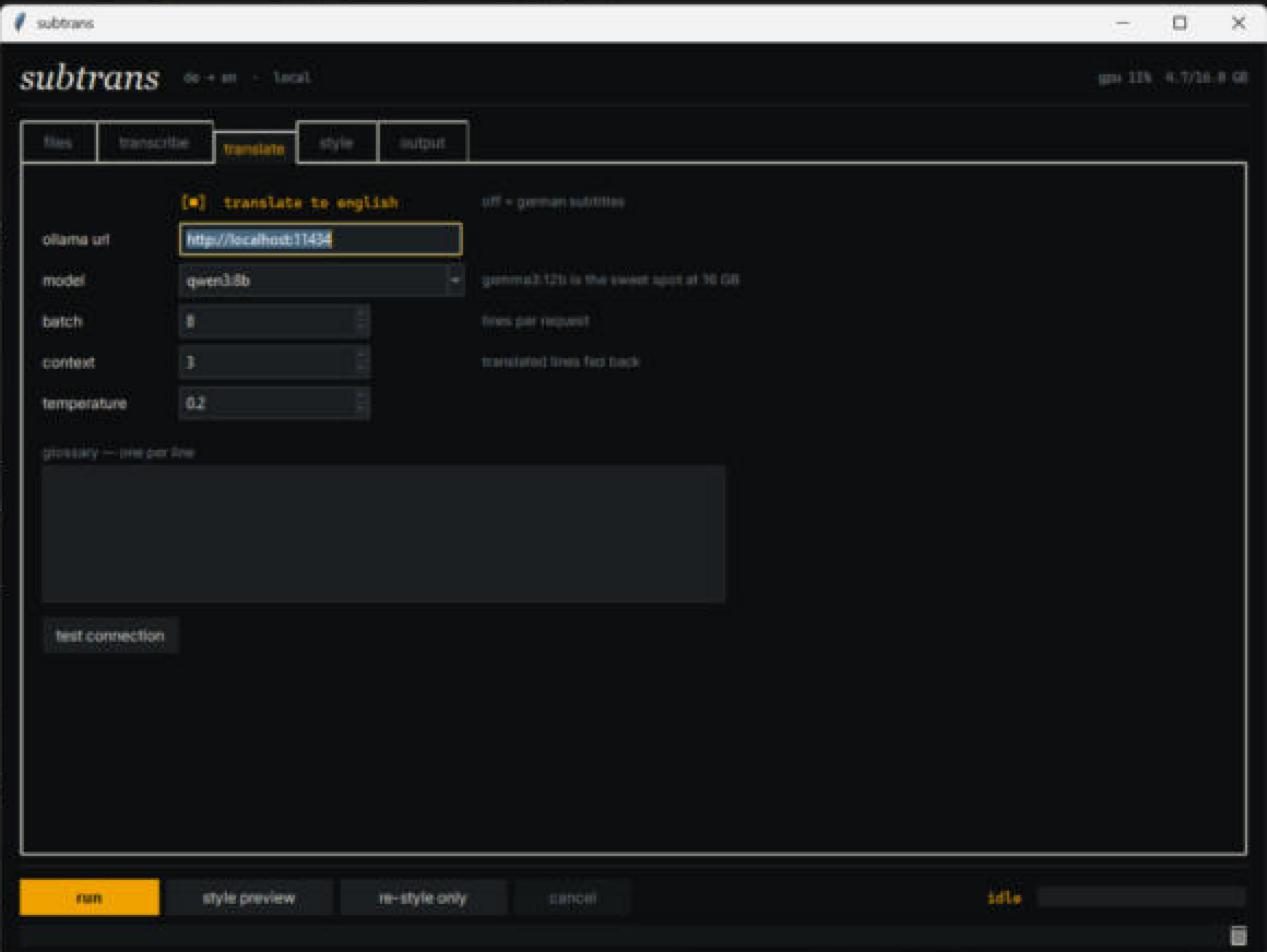Viewport: 1267px width, 952px height.
Task: Toggle the translate to english checkbox
Action: point(194,202)
